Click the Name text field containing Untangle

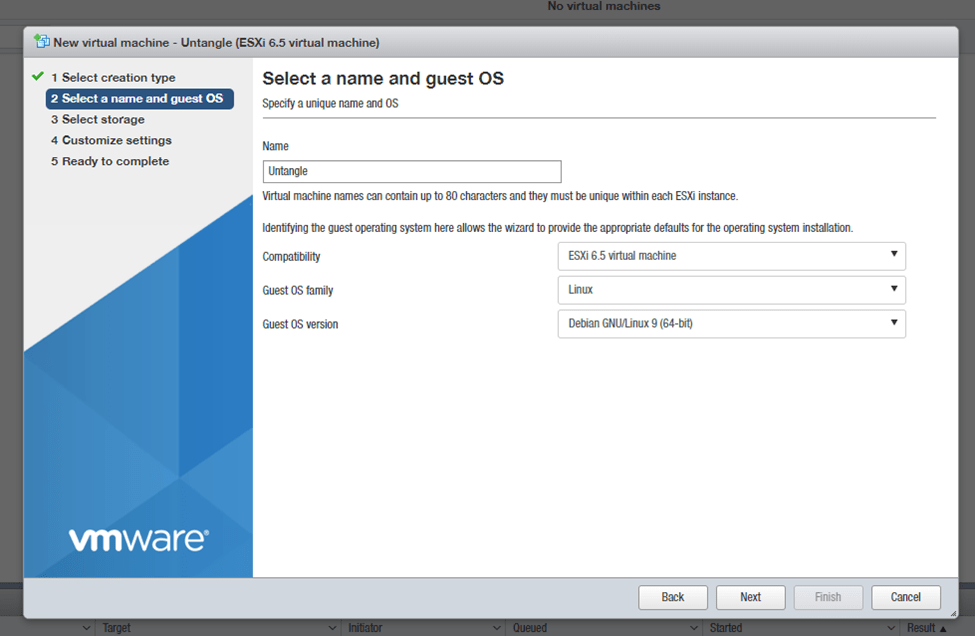[412, 172]
